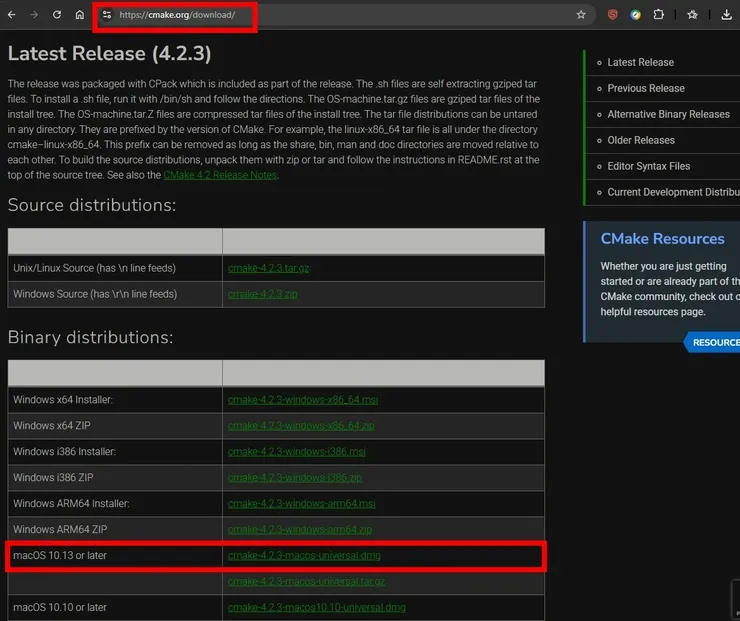Click the CMake Resources heading
The height and width of the screenshot is (621, 740).
(x=662, y=239)
